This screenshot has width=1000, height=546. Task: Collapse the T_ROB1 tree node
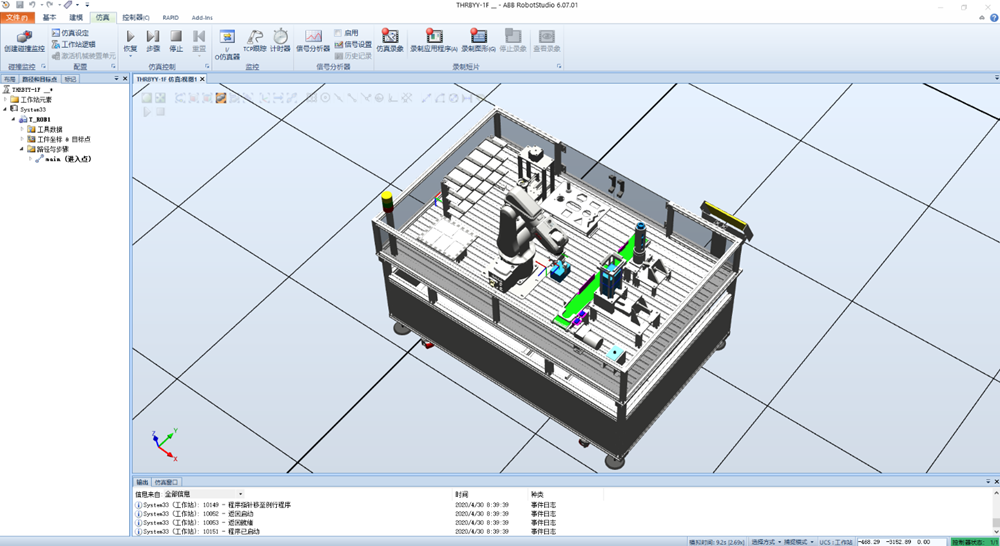coord(13,119)
